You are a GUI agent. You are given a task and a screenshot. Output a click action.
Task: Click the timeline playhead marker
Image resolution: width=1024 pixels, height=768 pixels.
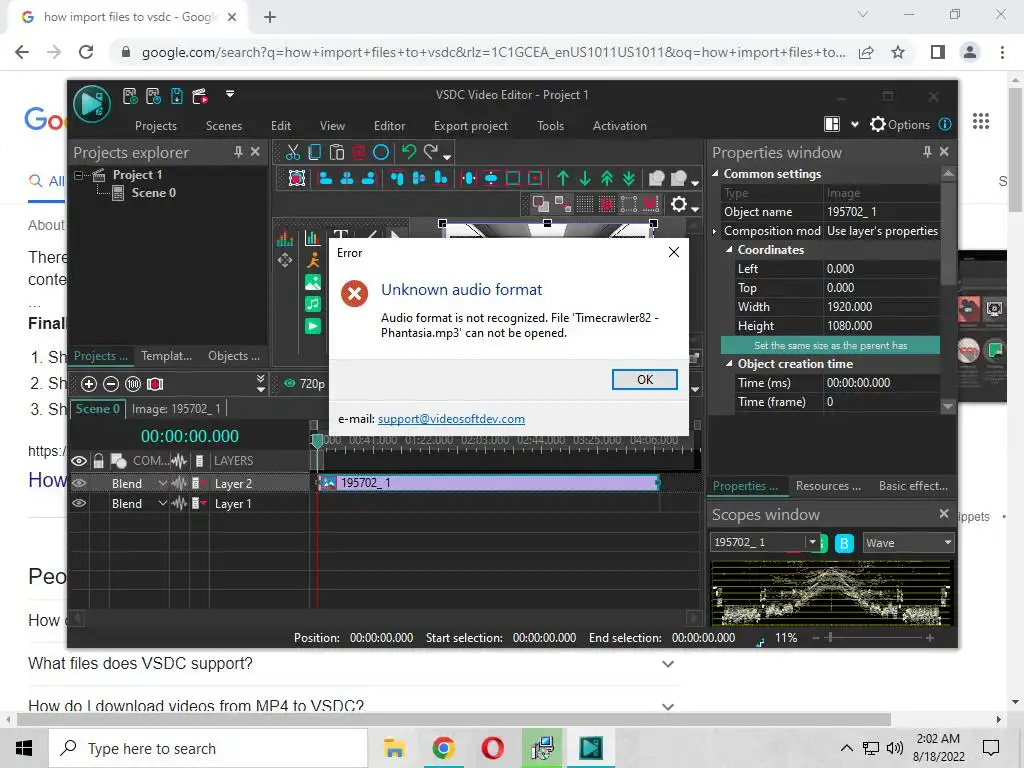[x=317, y=442]
